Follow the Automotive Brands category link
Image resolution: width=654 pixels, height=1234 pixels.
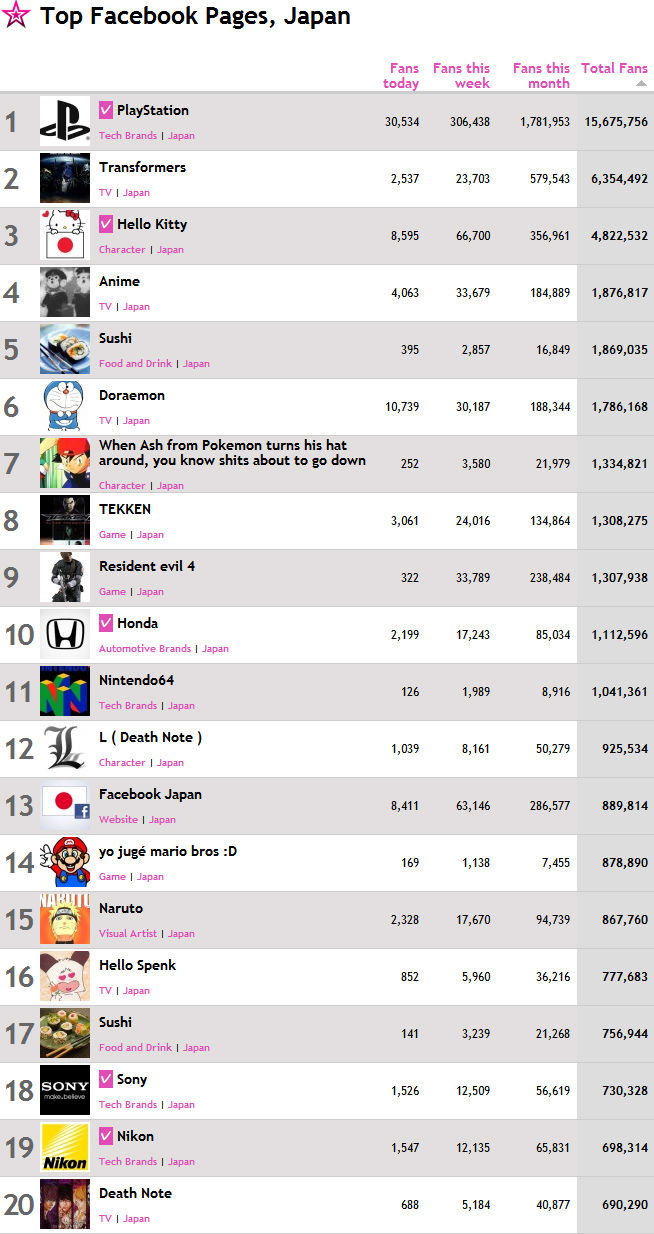145,649
